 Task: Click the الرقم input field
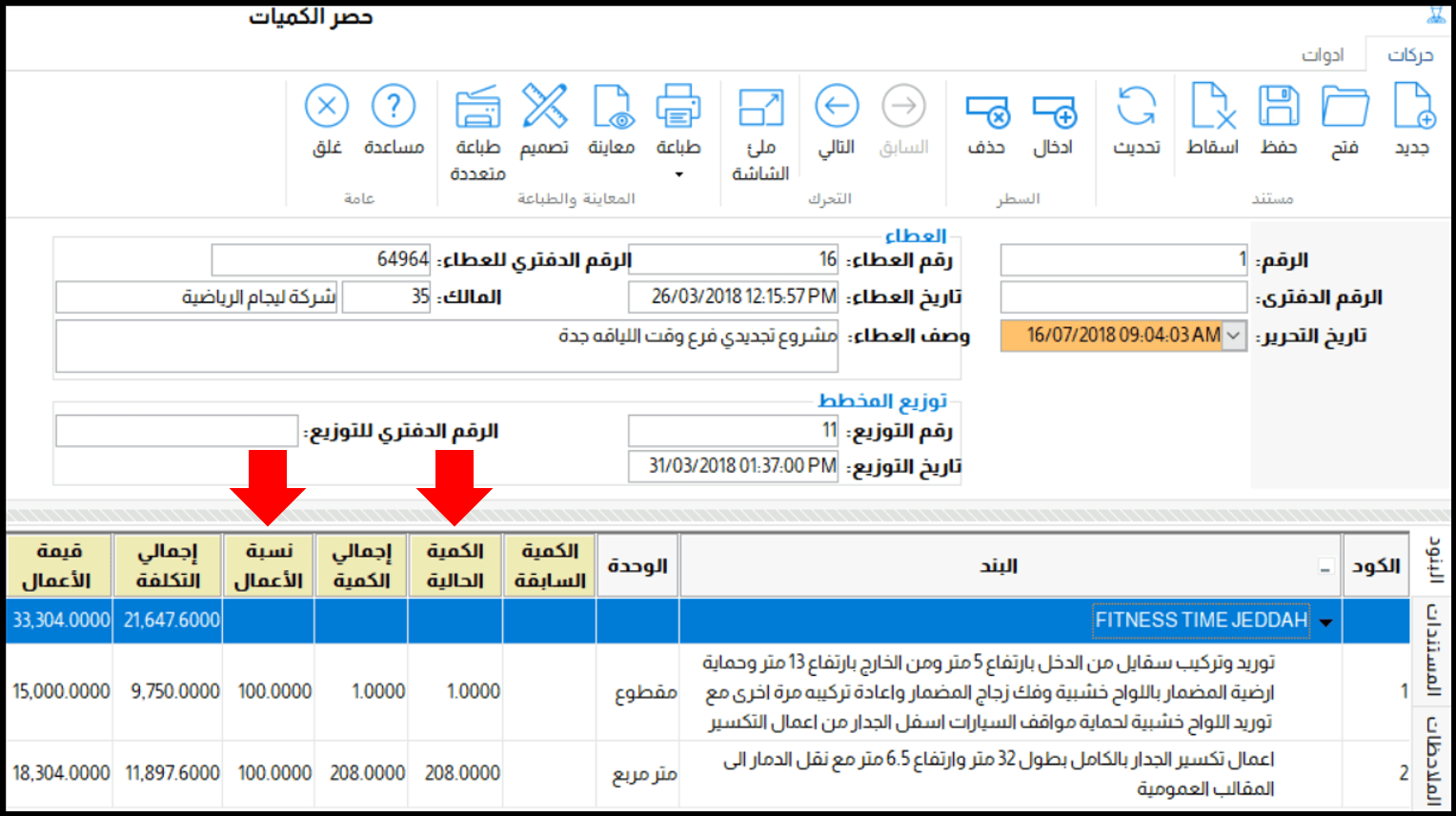1123,259
